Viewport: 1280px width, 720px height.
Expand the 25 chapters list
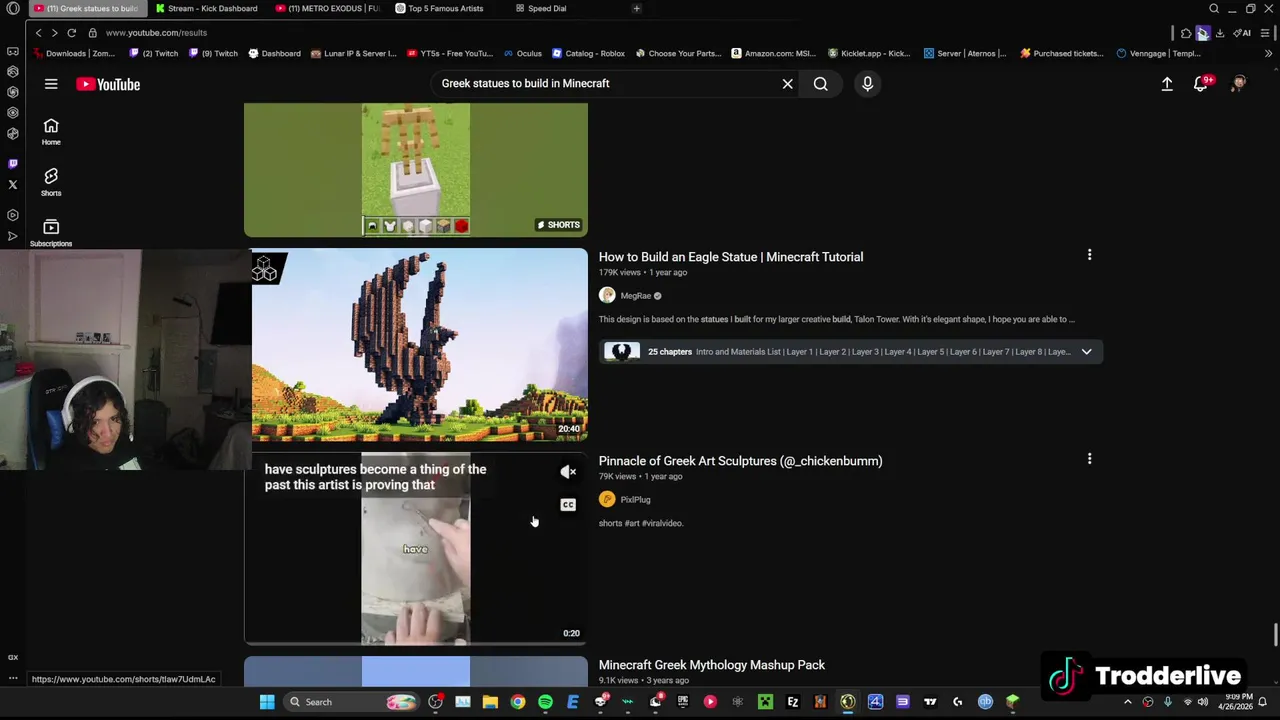(x=1086, y=352)
